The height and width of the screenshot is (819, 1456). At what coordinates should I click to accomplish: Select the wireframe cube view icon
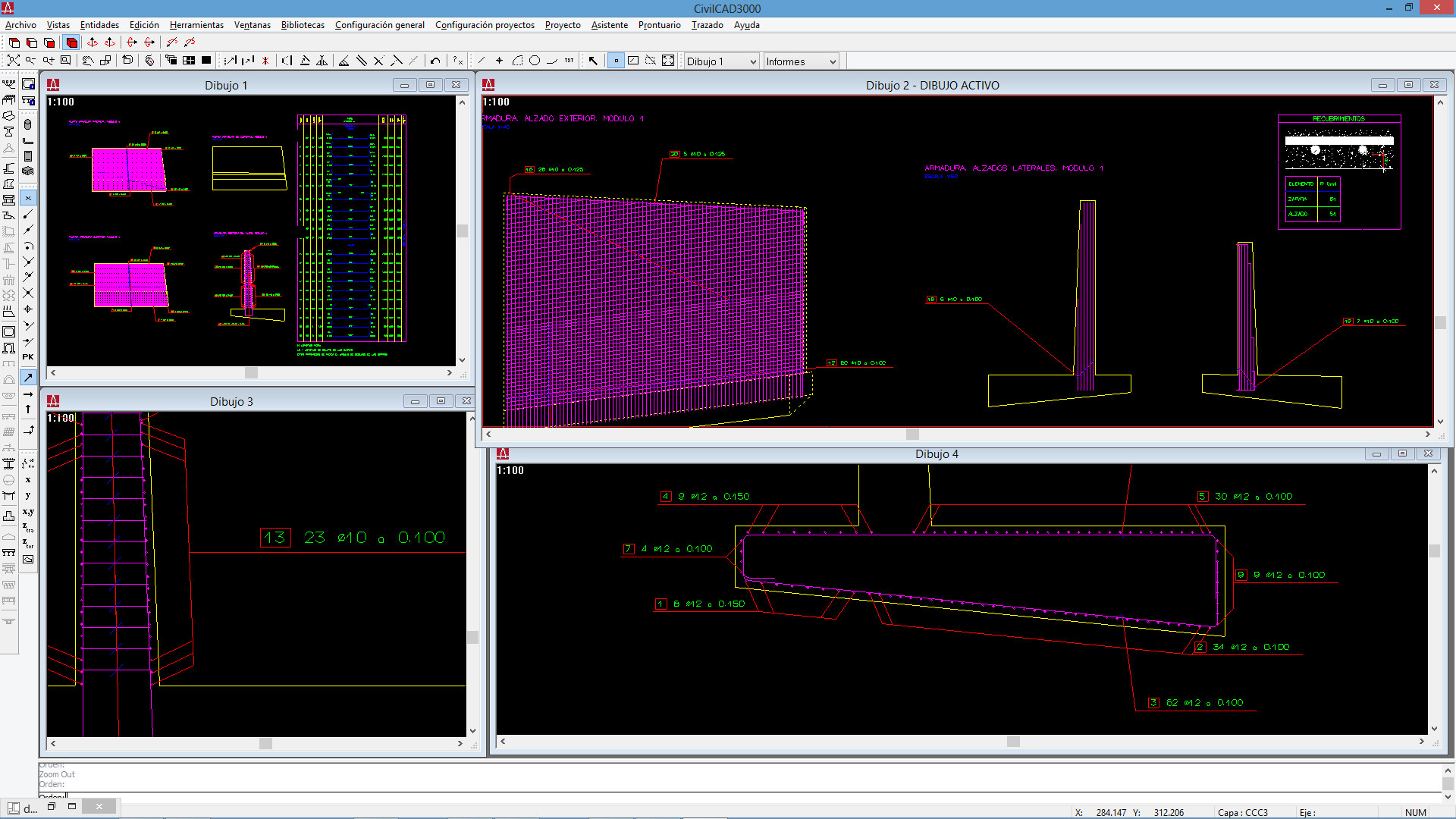(x=14, y=42)
